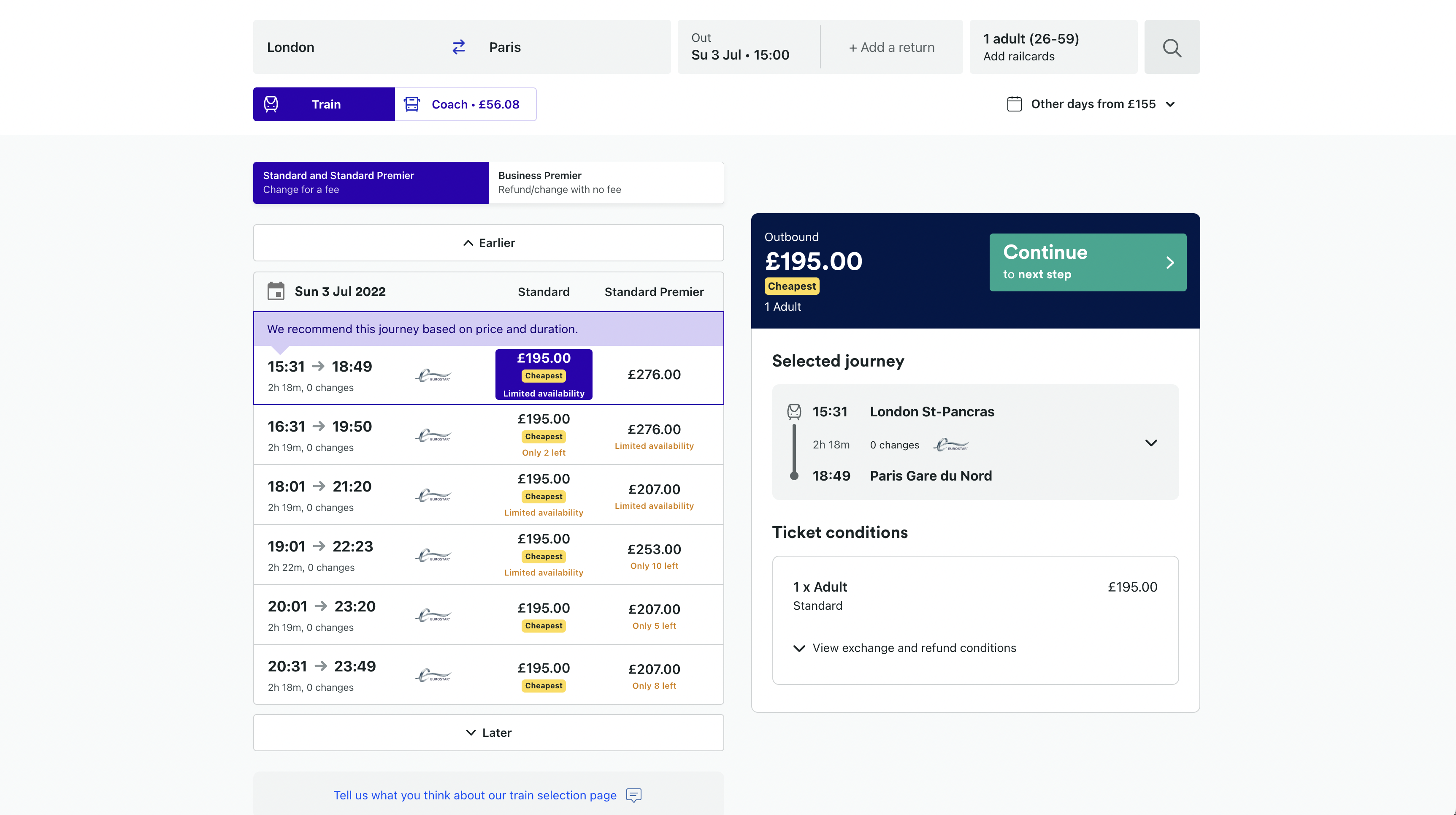The image size is (1456, 815).
Task: Click Continue to next step button
Action: (1088, 262)
